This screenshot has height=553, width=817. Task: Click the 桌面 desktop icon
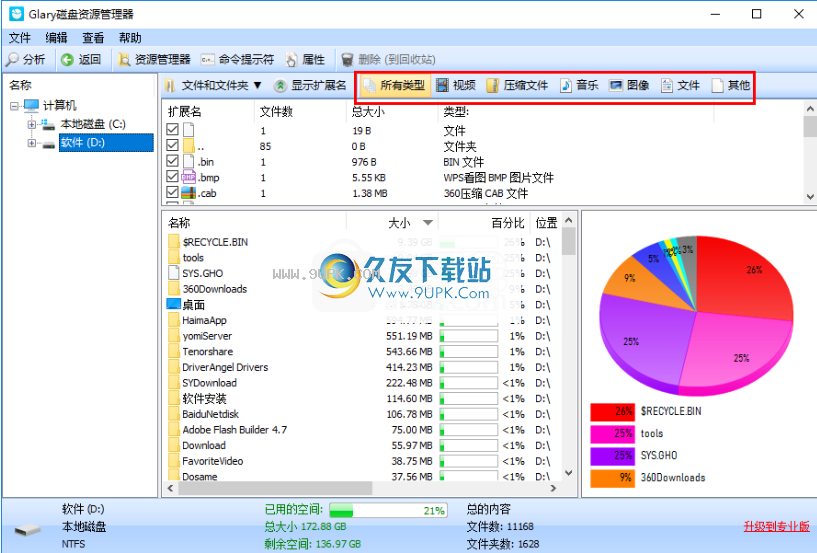coord(174,304)
